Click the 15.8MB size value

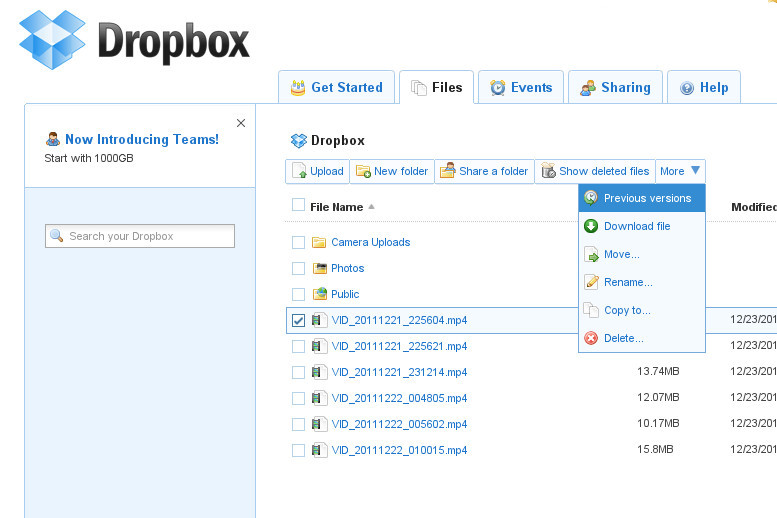pyautogui.click(x=655, y=449)
